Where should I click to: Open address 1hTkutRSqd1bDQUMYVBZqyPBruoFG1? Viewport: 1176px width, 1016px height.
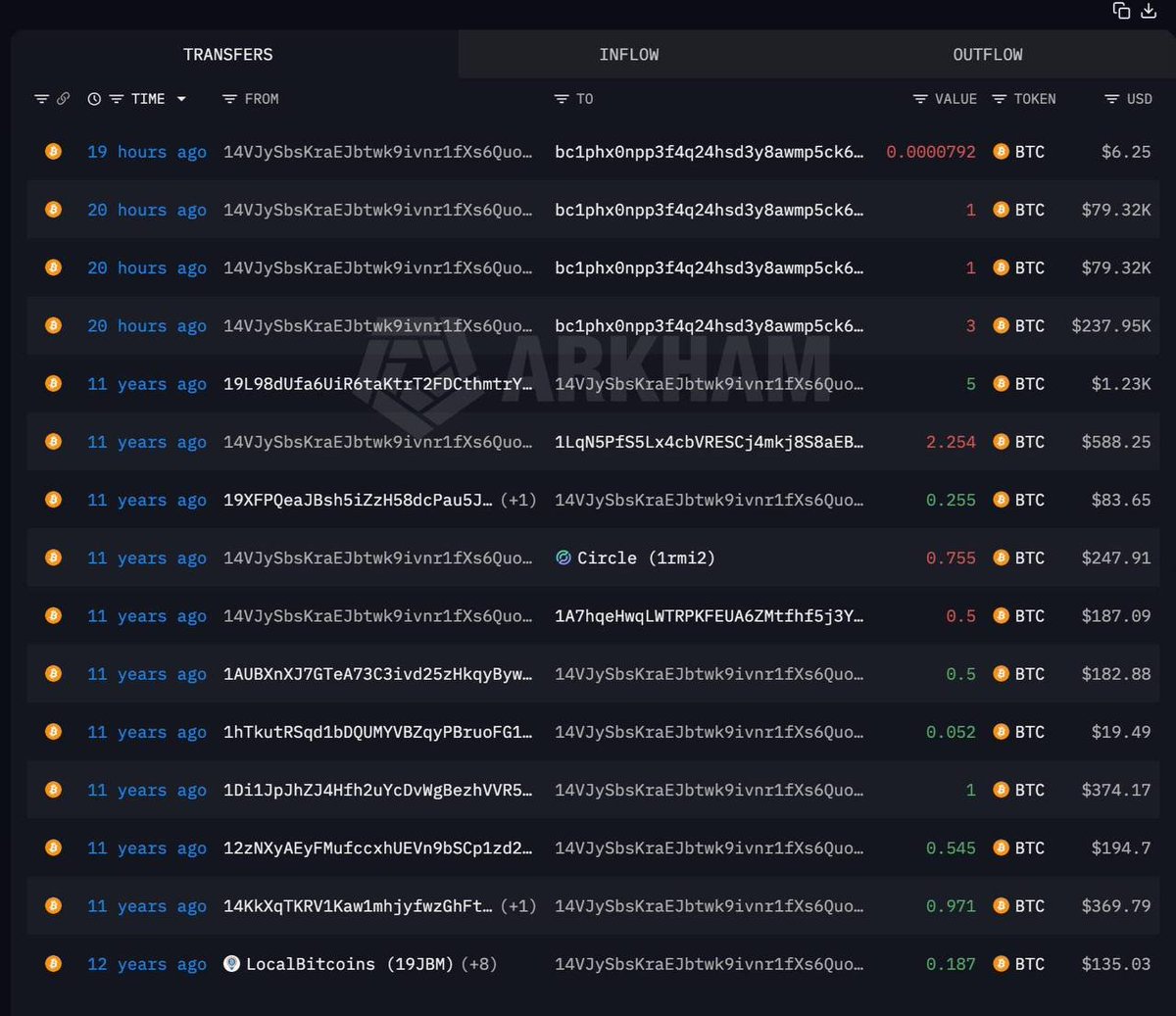pyautogui.click(x=378, y=732)
